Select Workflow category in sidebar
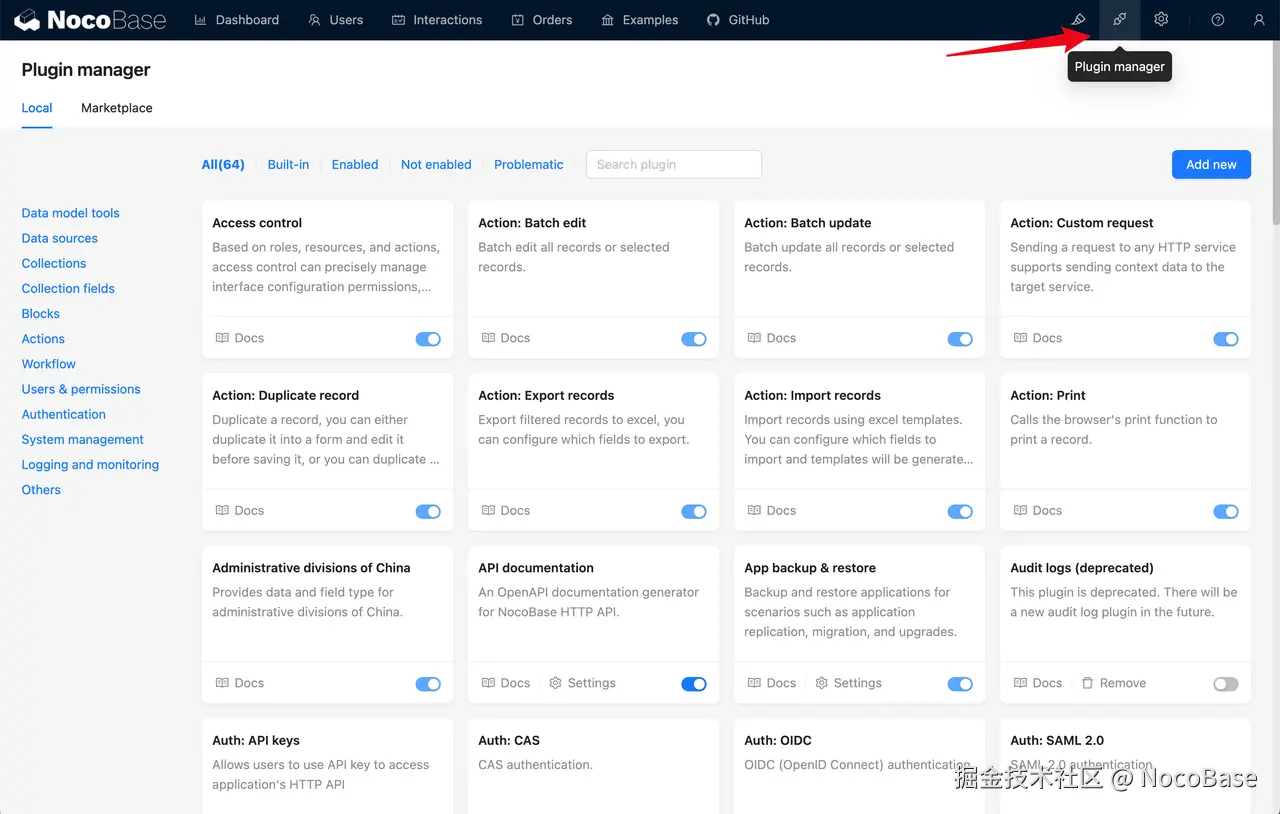The height and width of the screenshot is (814, 1280). point(49,364)
